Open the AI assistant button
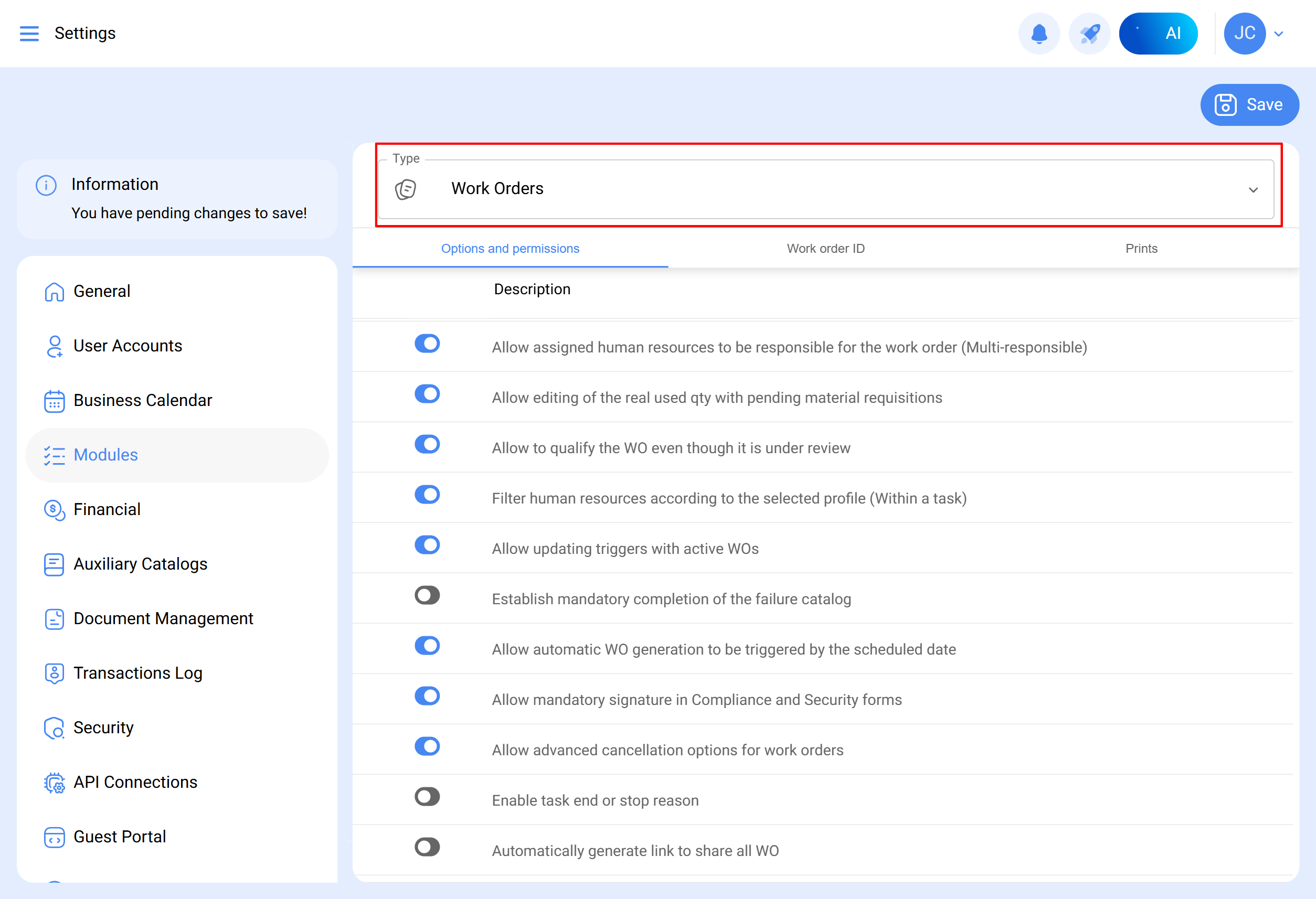 pos(1158,34)
